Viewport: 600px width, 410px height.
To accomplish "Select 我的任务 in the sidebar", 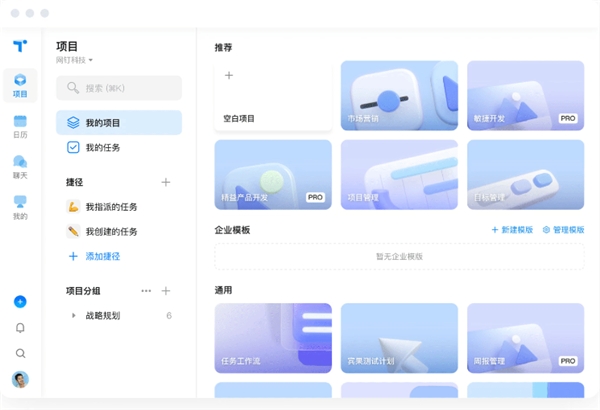I will [119, 147].
